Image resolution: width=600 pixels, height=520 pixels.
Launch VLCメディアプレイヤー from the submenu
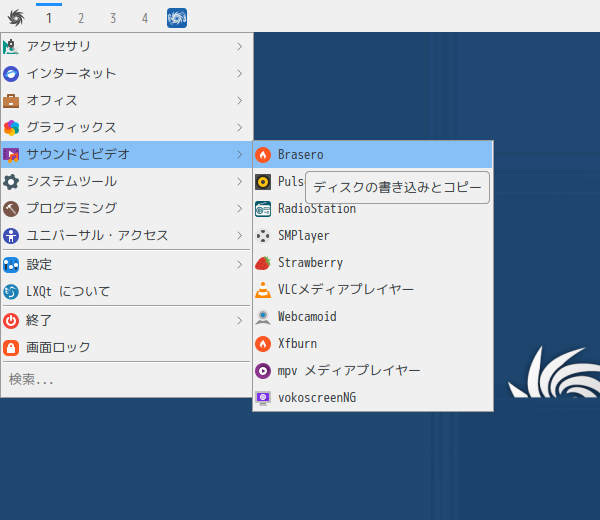click(x=373, y=290)
